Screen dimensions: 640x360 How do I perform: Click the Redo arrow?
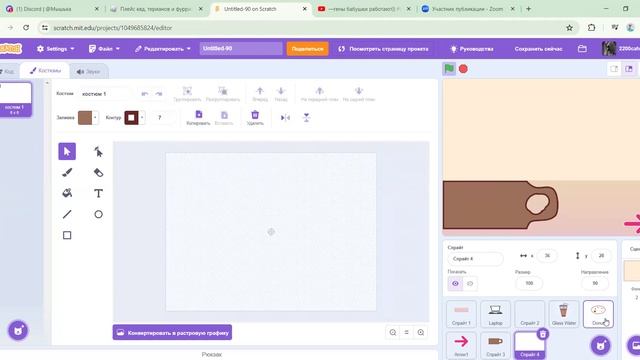tap(159, 93)
